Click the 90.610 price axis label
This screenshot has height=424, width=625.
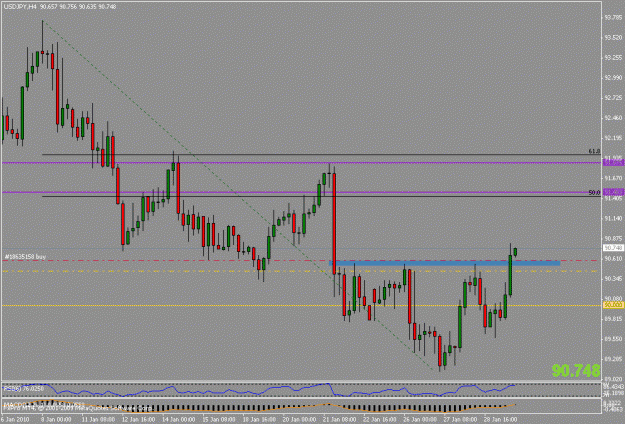[613, 258]
